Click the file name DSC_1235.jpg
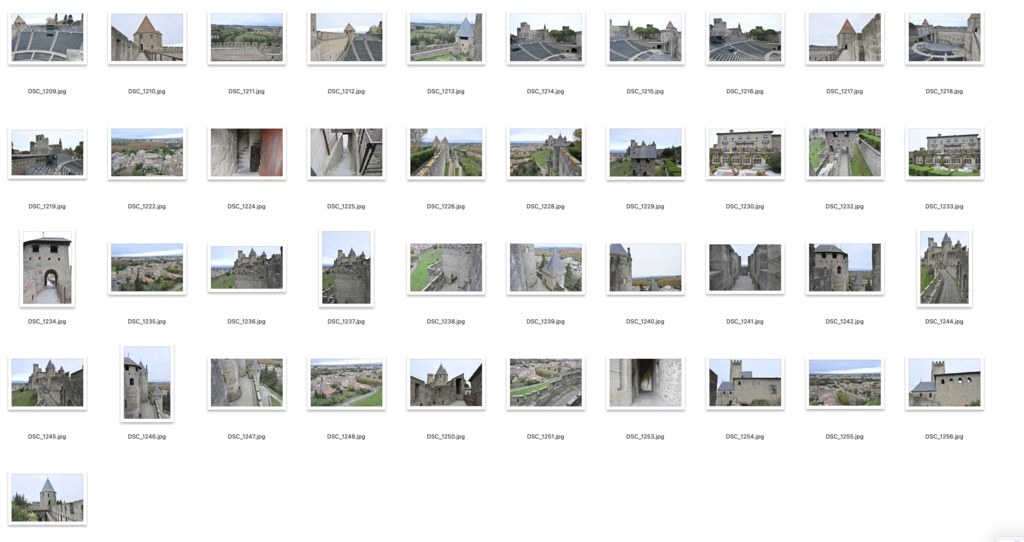This screenshot has height=542, width=1024. (147, 321)
